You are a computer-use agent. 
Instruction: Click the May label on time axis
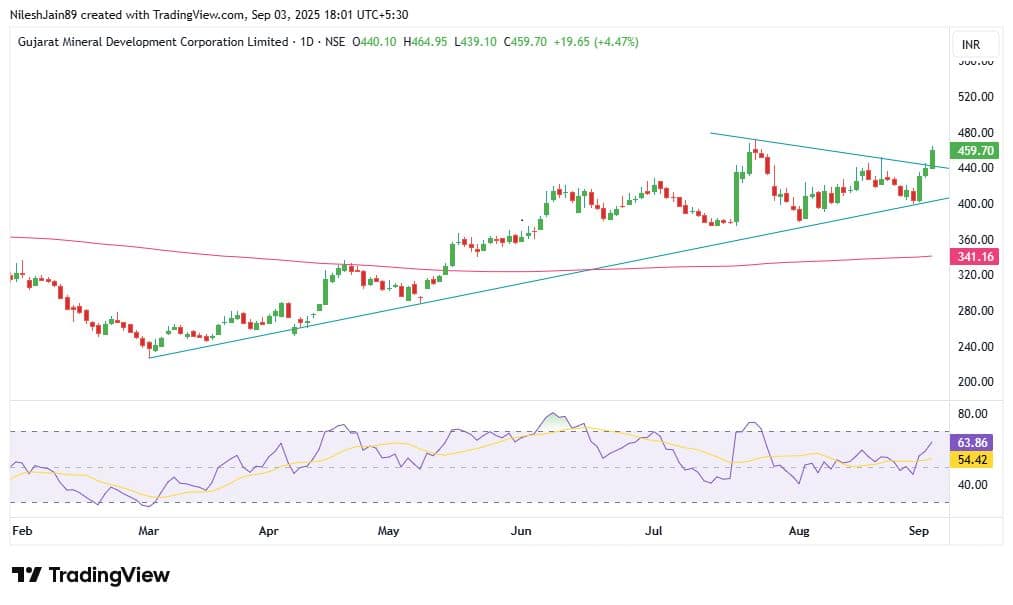[x=388, y=531]
